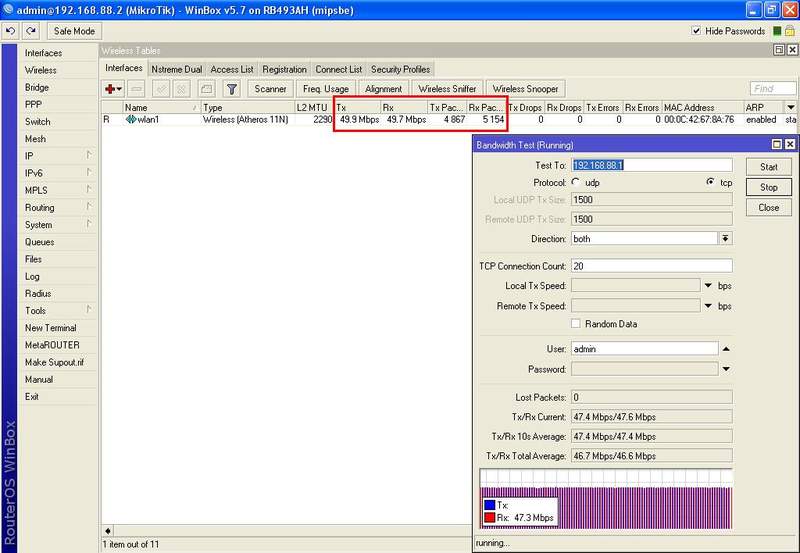Switch to the Registration tab

click(284, 69)
